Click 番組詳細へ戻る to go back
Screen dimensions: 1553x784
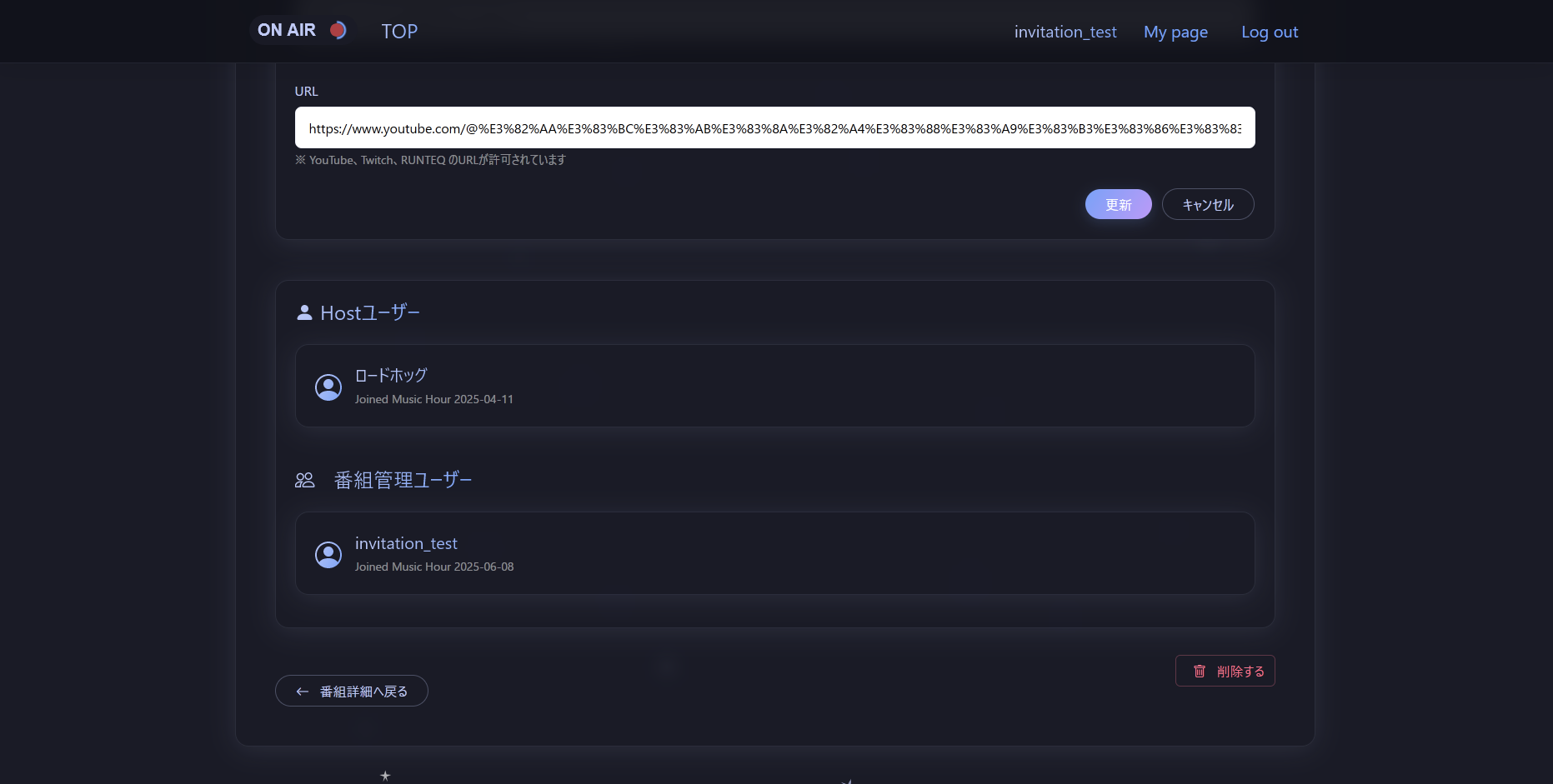(351, 691)
